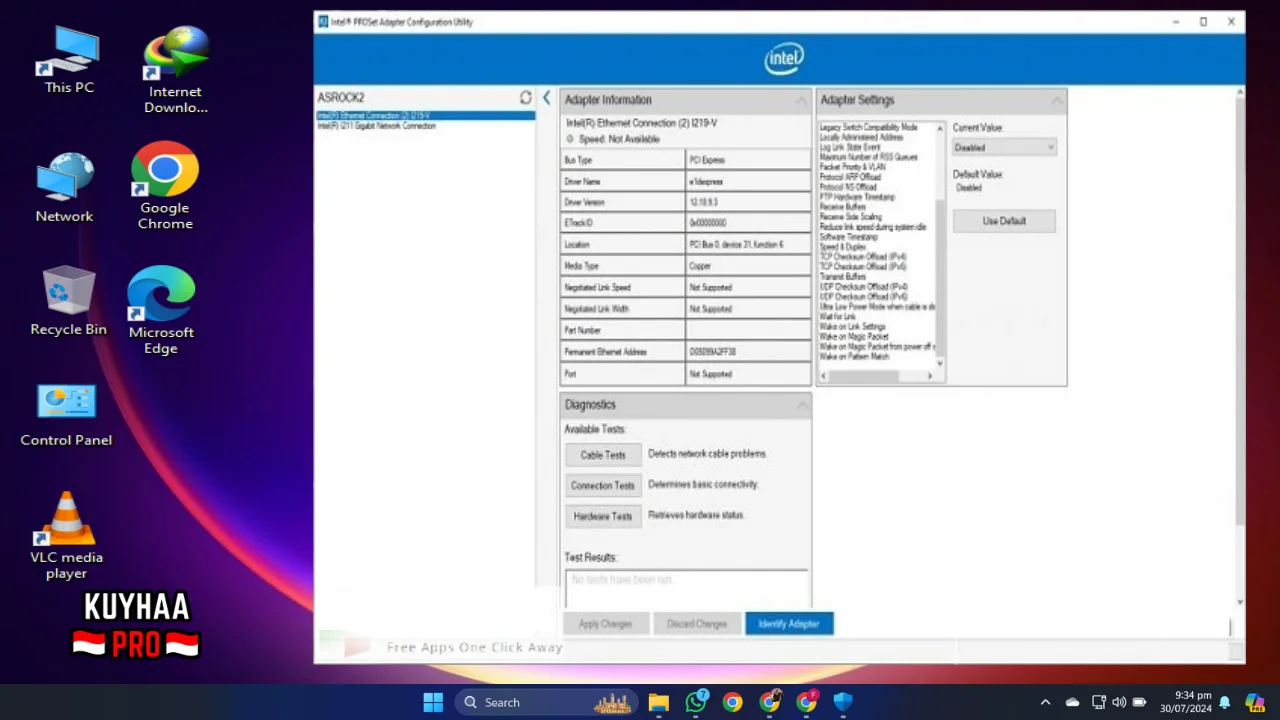The width and height of the screenshot is (1280, 720).
Task: Select TCP Checksum Offload (IPv4) setting
Action: click(x=863, y=257)
